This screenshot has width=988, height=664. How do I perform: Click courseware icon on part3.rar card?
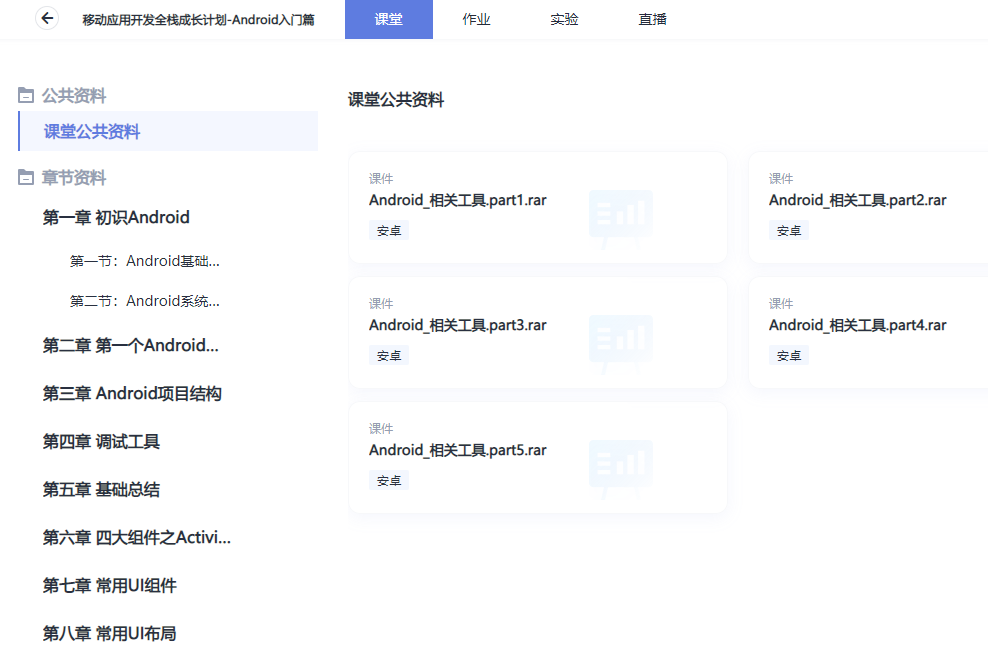(621, 343)
